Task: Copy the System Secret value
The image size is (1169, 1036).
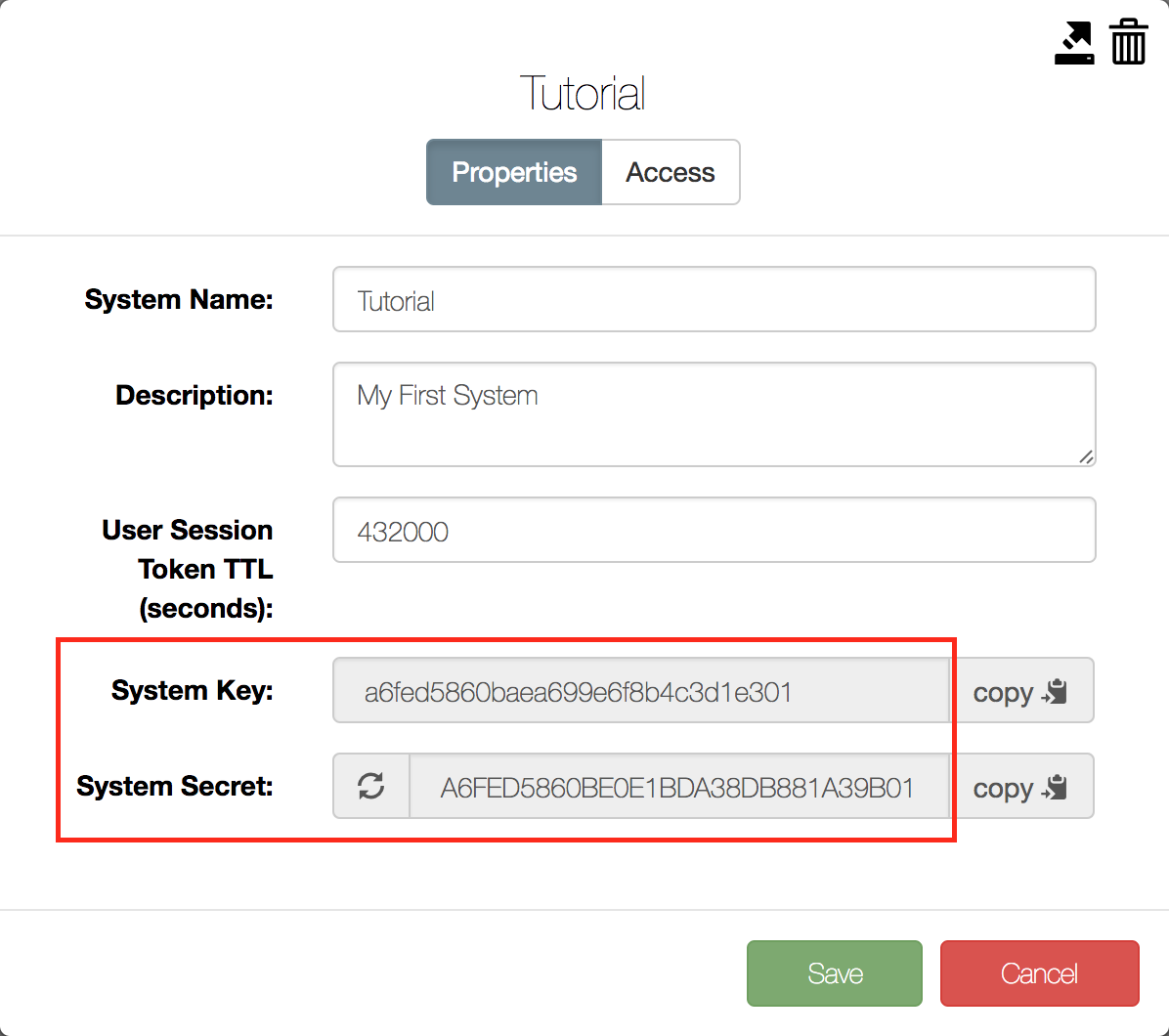Action: [x=1021, y=787]
